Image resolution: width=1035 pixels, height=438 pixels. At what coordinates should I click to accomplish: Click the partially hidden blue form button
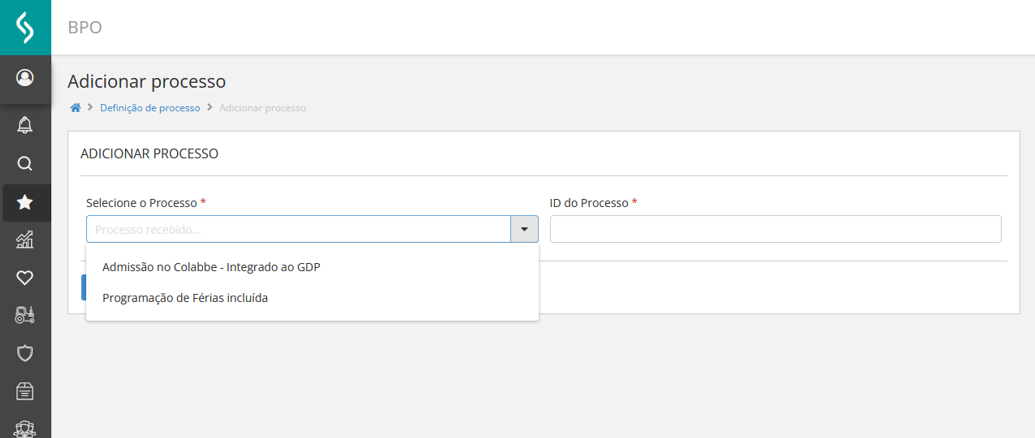click(83, 288)
